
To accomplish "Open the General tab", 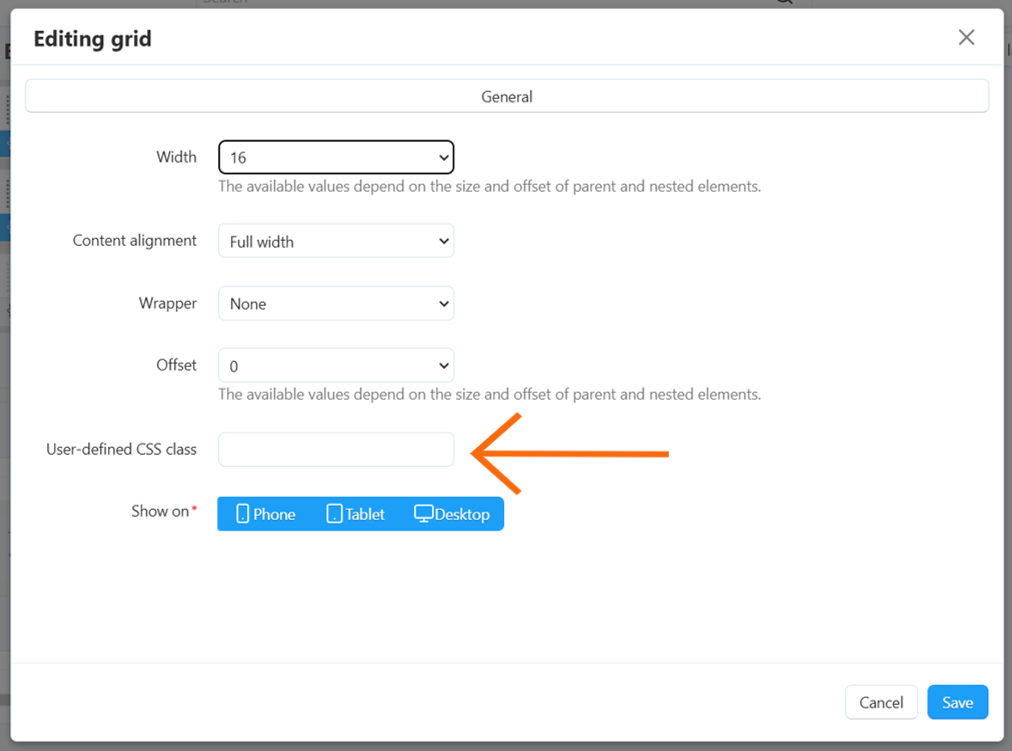I will (507, 96).
